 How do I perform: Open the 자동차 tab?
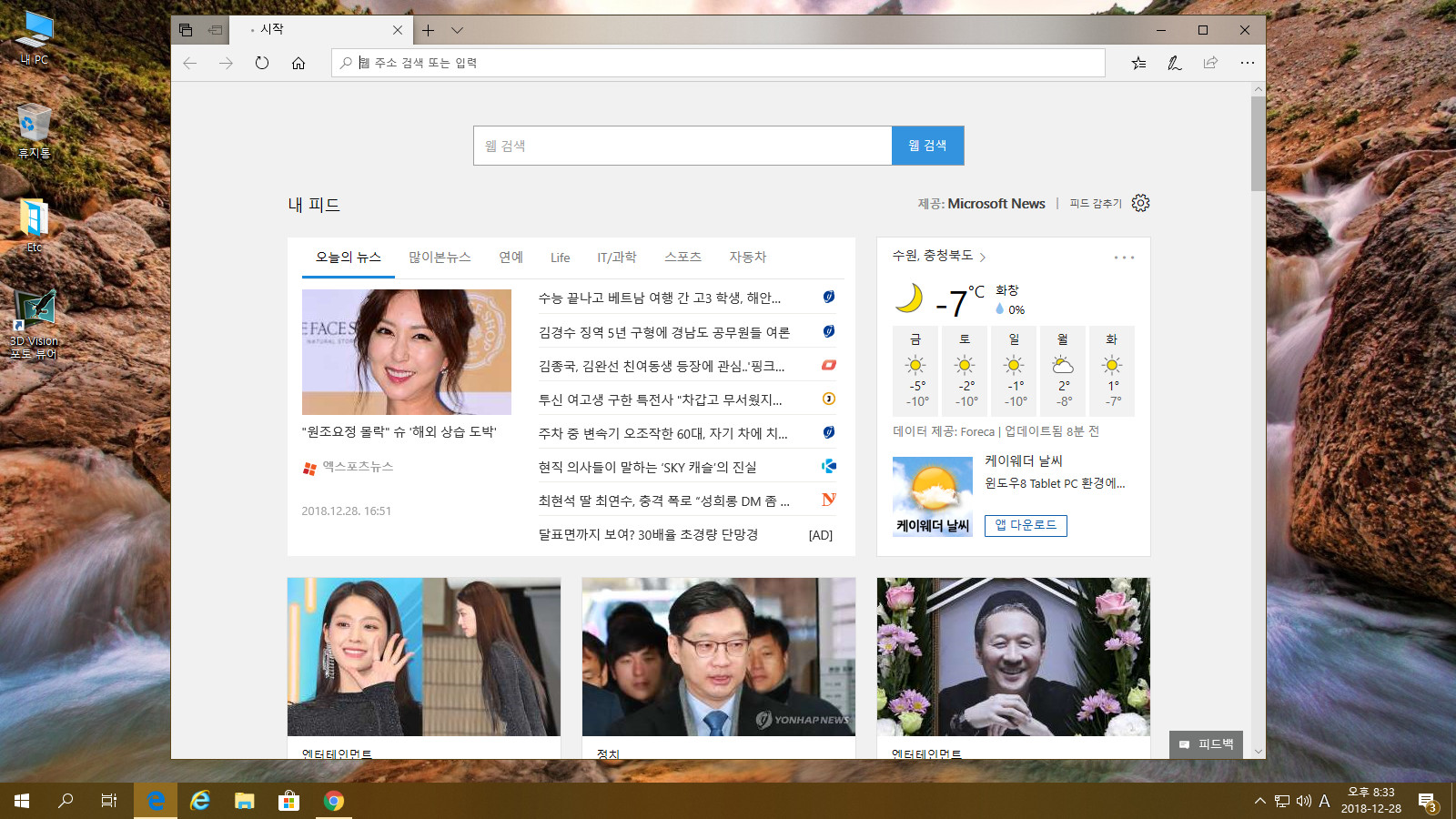pyautogui.click(x=747, y=258)
